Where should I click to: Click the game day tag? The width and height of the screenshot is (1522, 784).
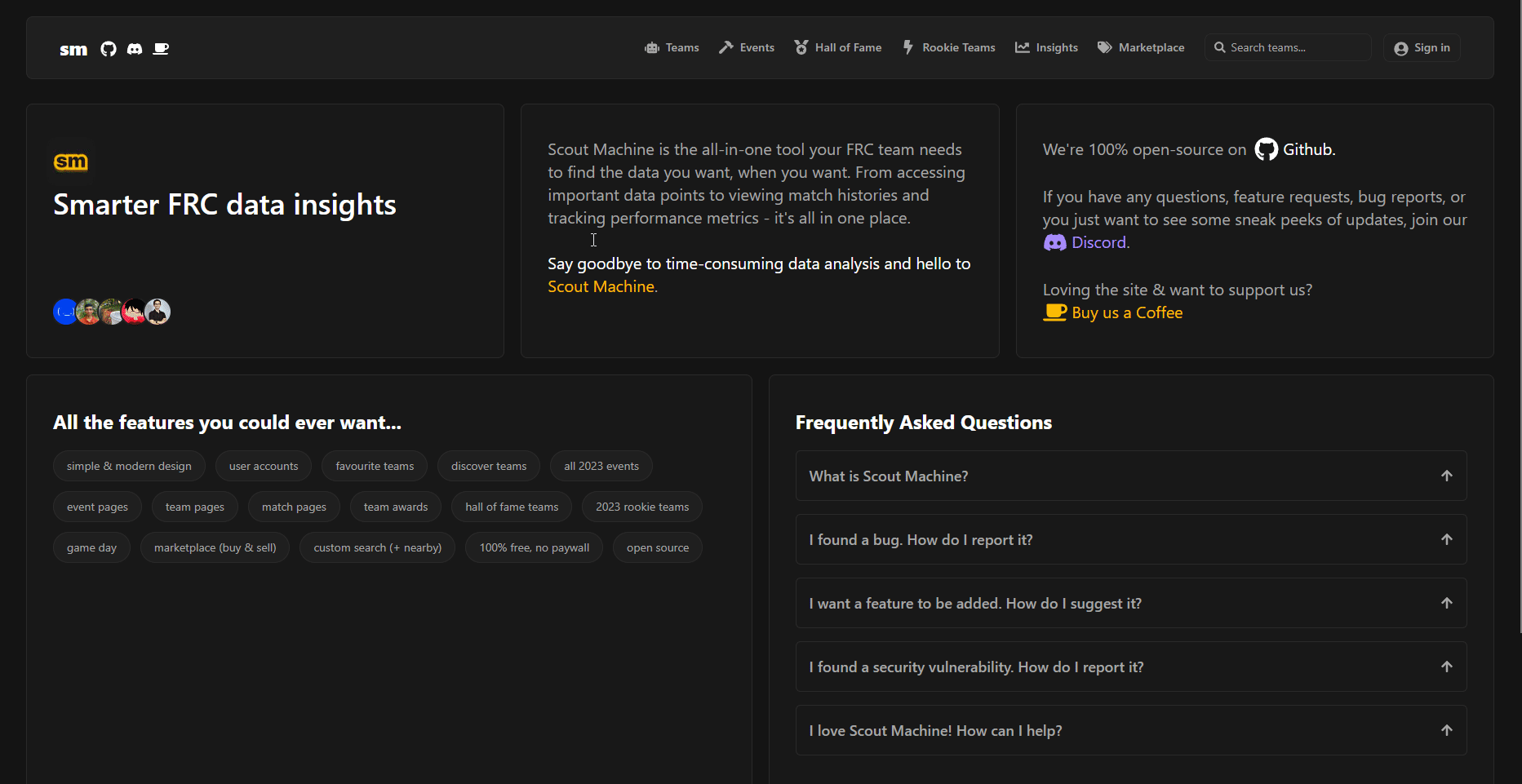[91, 547]
